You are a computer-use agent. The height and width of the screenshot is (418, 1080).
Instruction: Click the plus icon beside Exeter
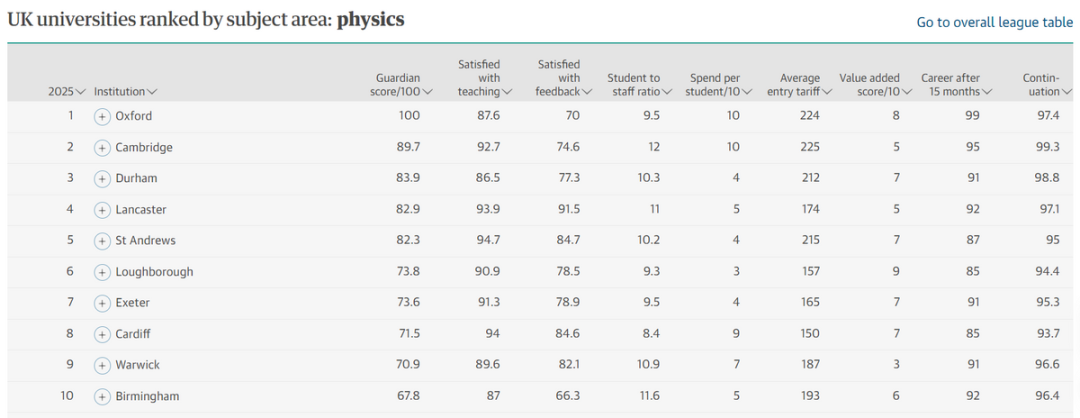coord(101,303)
